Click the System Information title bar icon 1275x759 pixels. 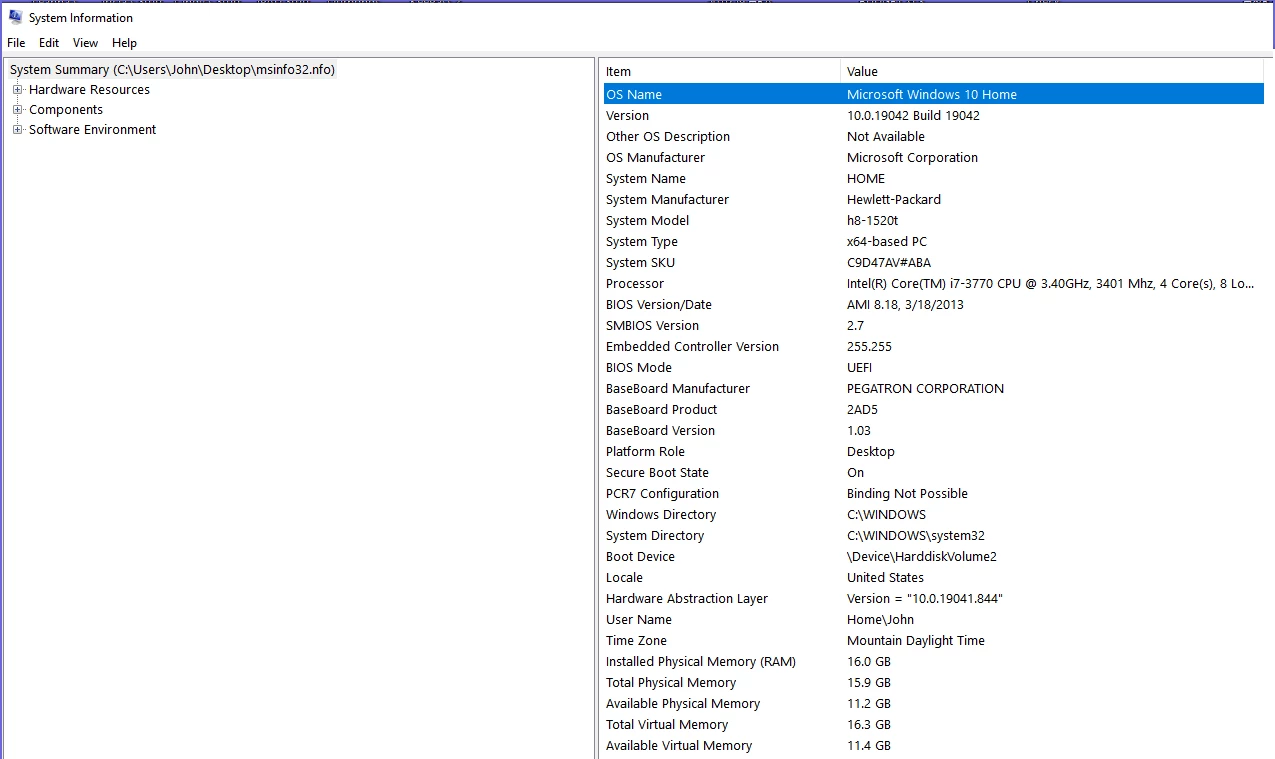[15, 17]
